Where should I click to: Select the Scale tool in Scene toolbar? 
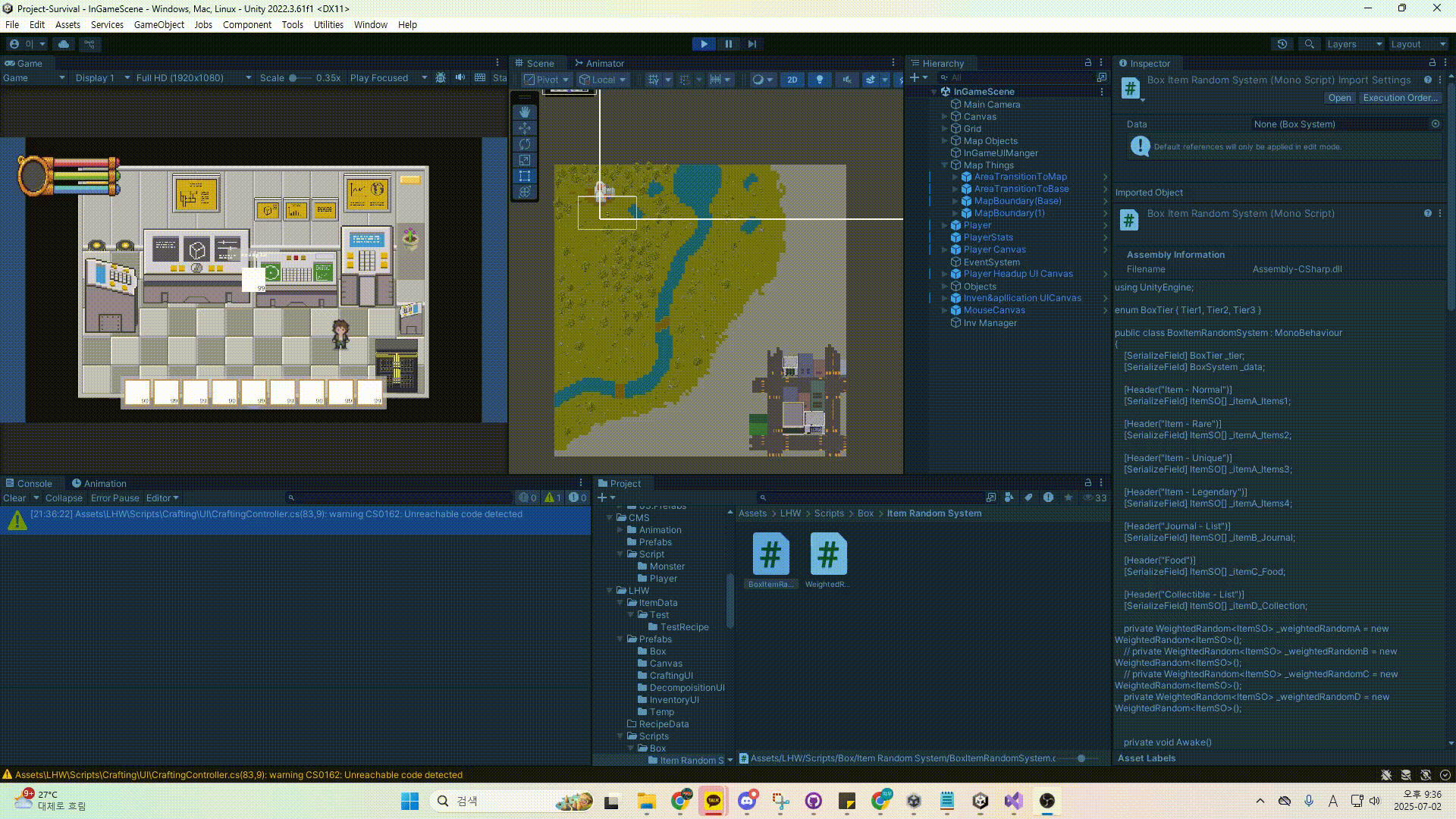coord(525,159)
